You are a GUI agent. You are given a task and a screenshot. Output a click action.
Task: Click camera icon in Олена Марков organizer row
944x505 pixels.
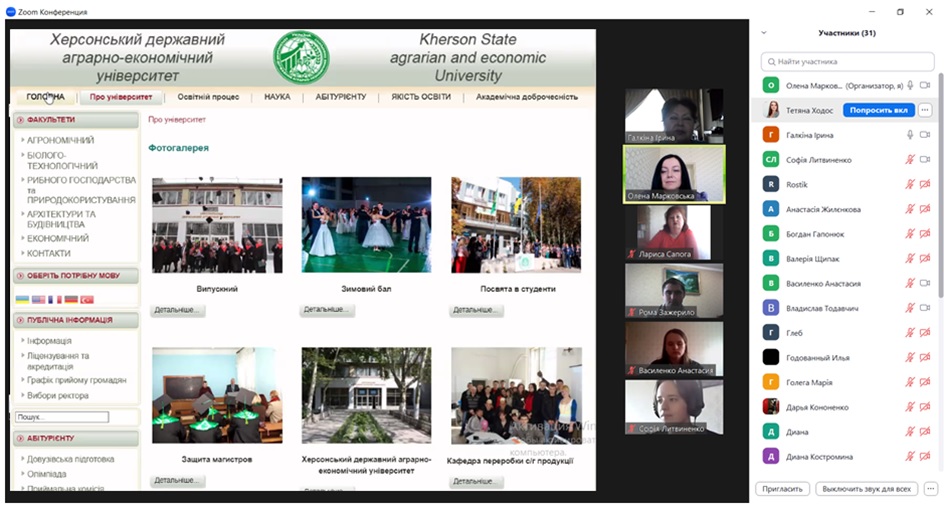coord(925,85)
